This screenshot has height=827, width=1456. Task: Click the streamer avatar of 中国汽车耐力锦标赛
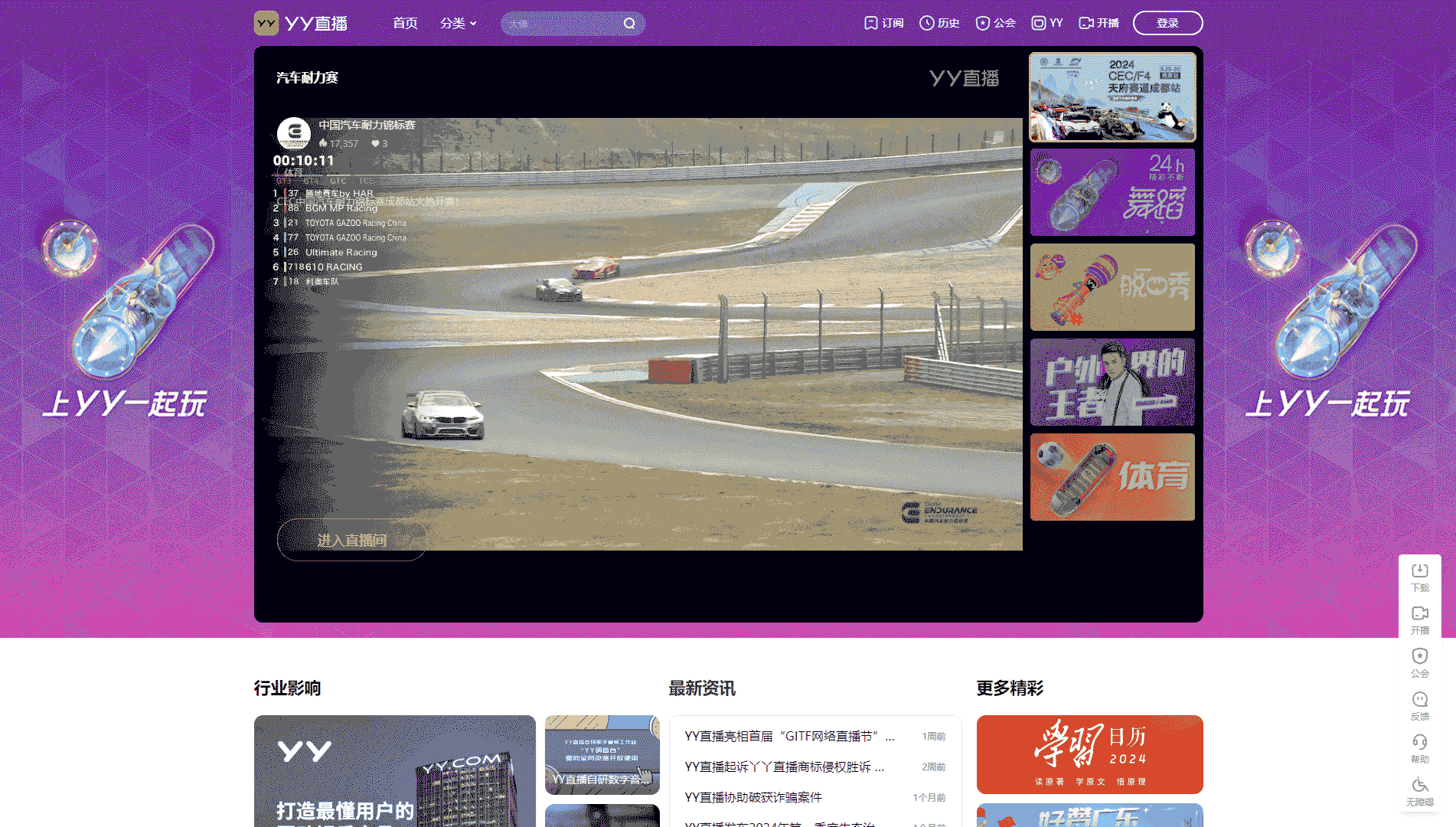pyautogui.click(x=294, y=134)
